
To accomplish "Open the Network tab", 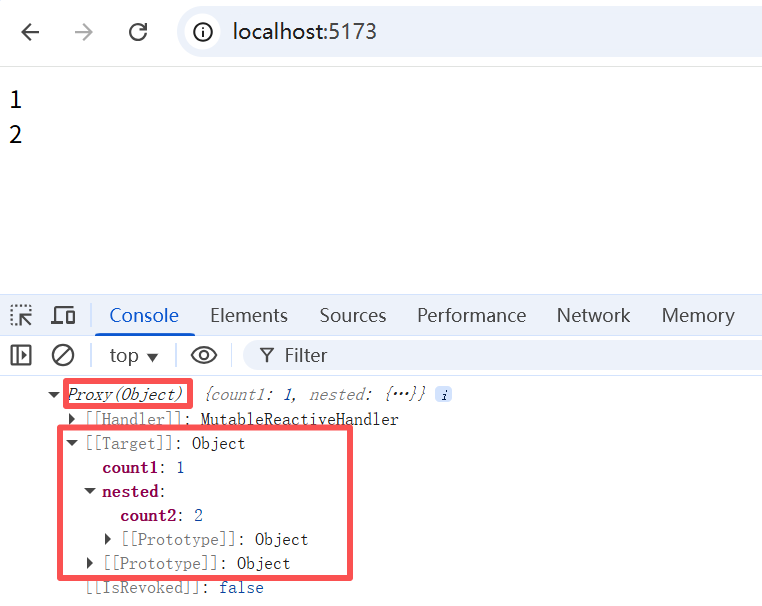I will [x=593, y=316].
